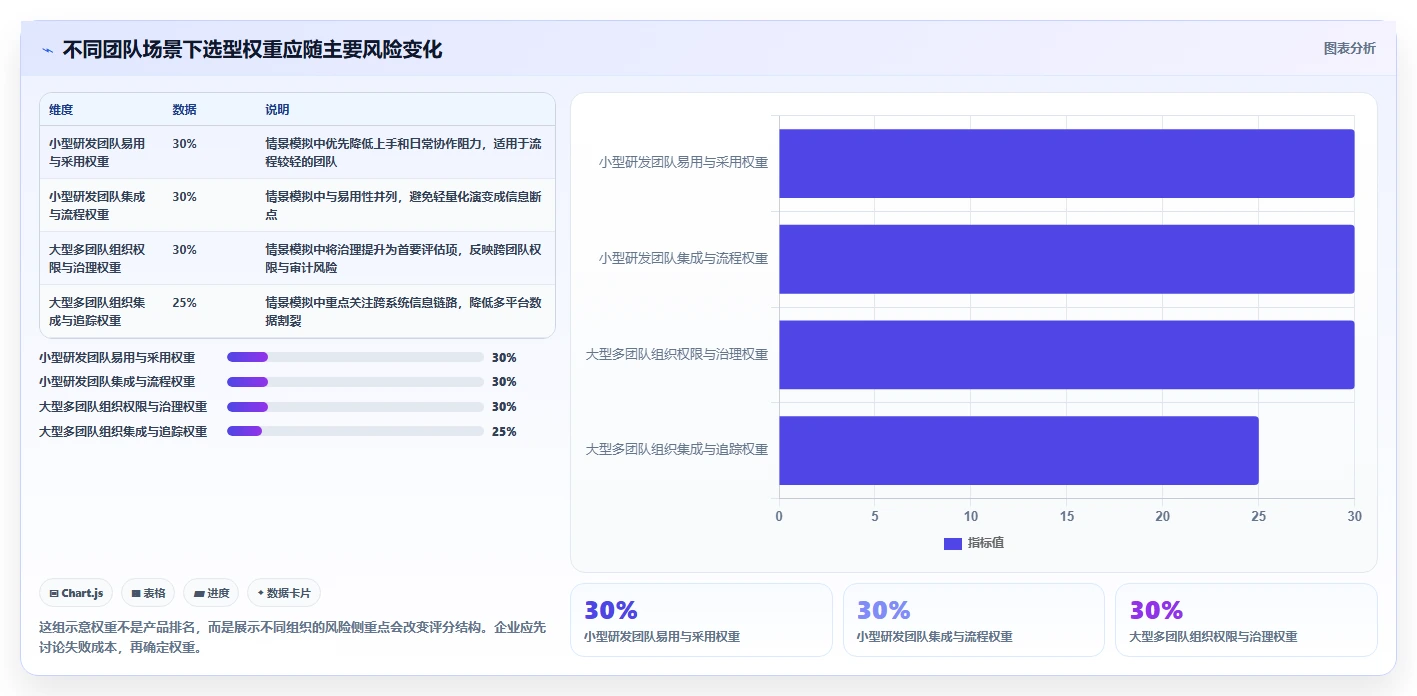Click chart bar for 小型研发团队集成与流程权重
This screenshot has height=696, width=1417.
point(1067,259)
